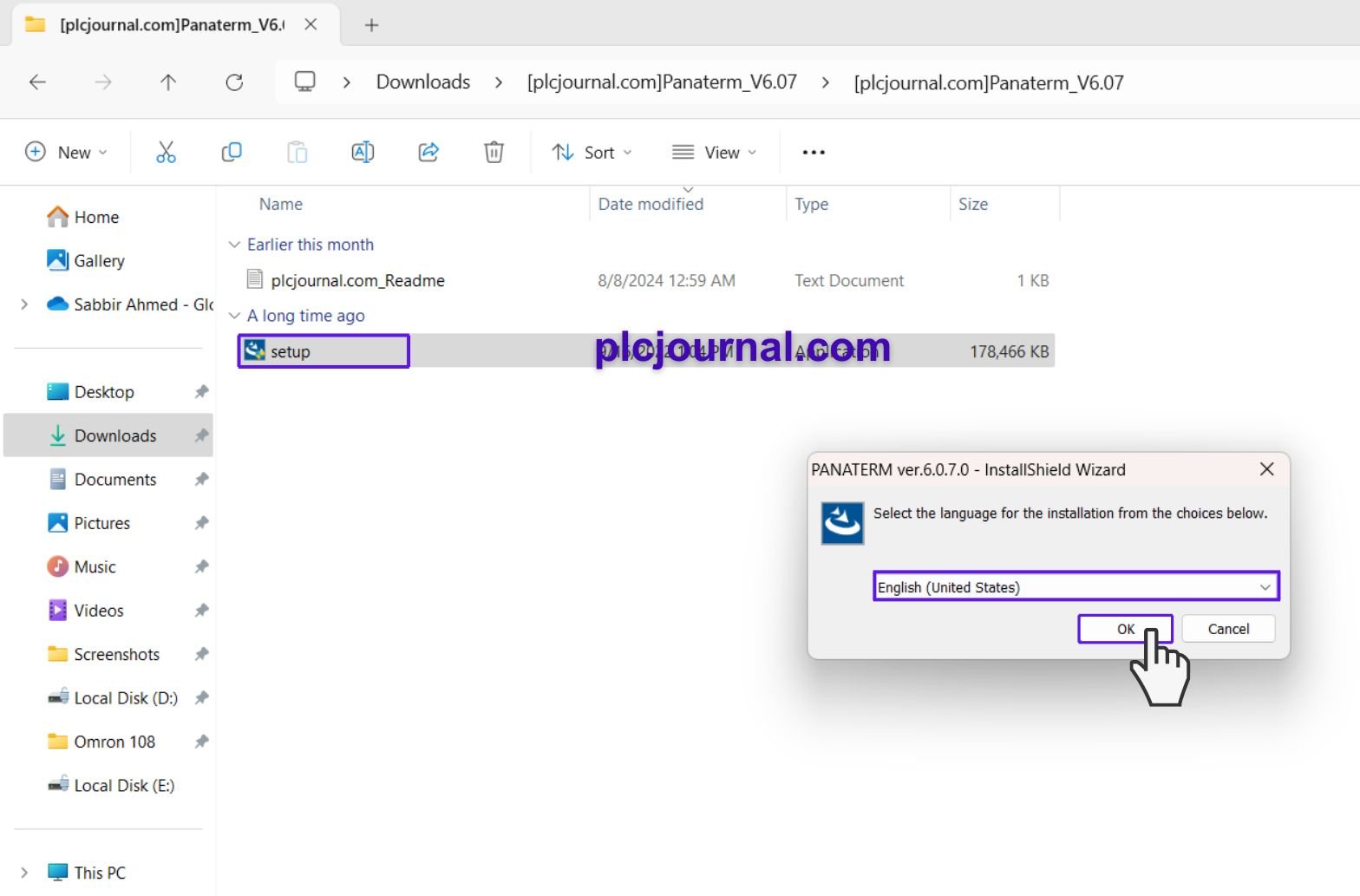Click the Paste clipboard icon

click(x=297, y=153)
